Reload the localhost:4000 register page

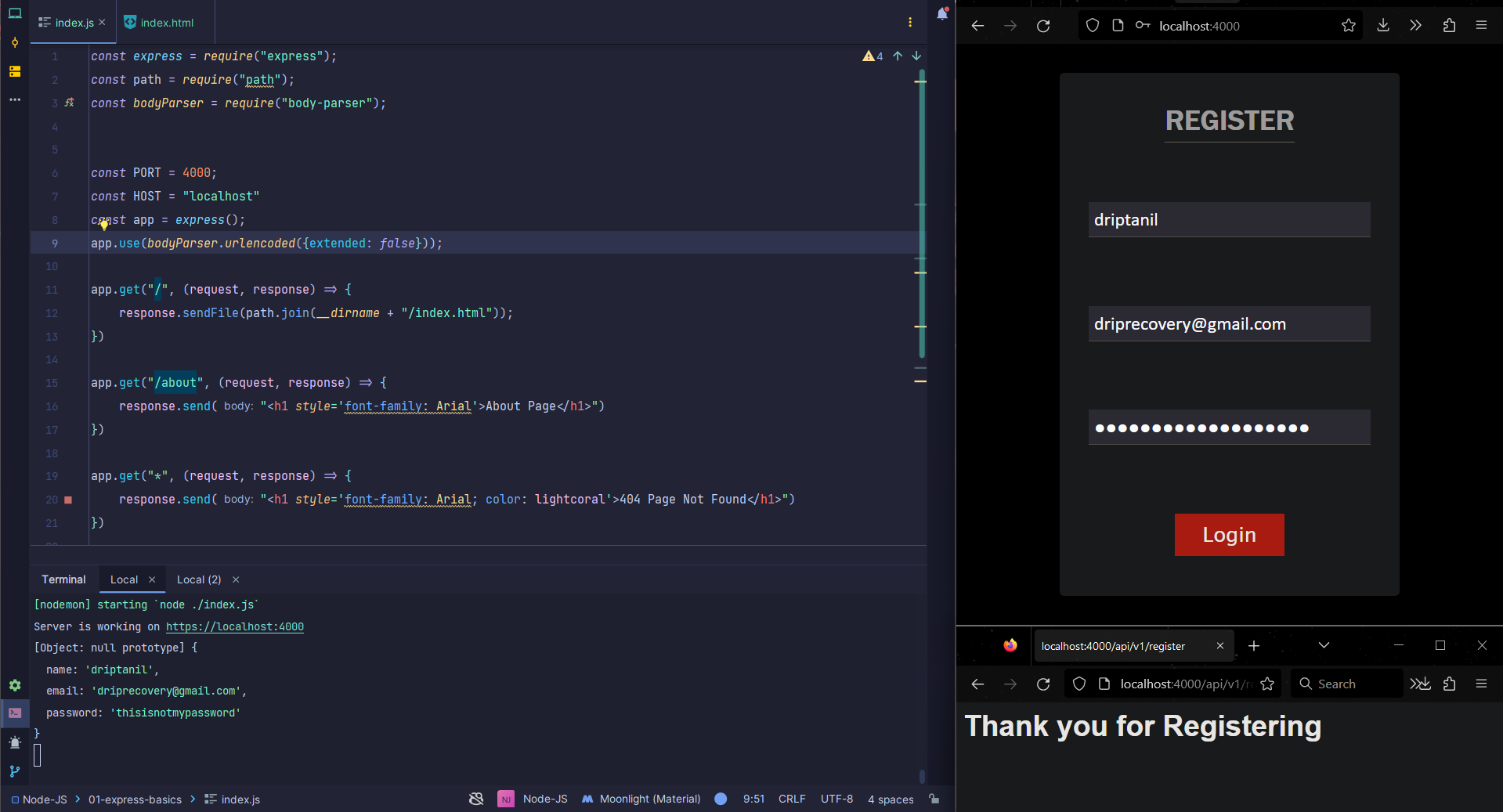coord(1043,26)
